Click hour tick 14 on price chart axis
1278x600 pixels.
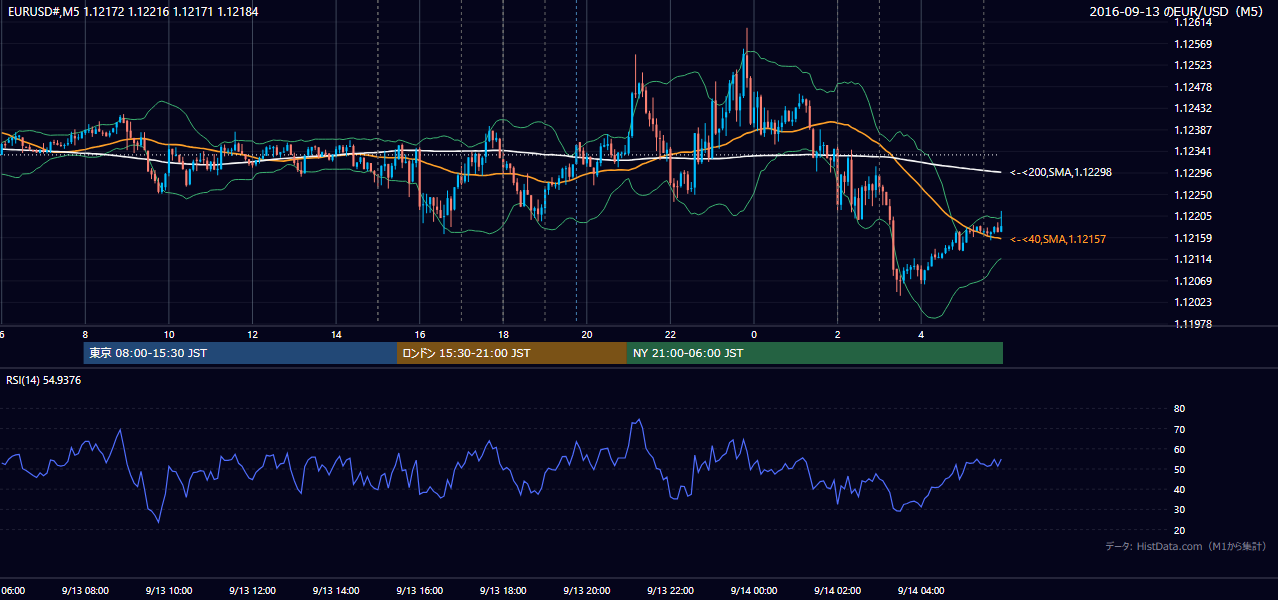click(x=336, y=334)
